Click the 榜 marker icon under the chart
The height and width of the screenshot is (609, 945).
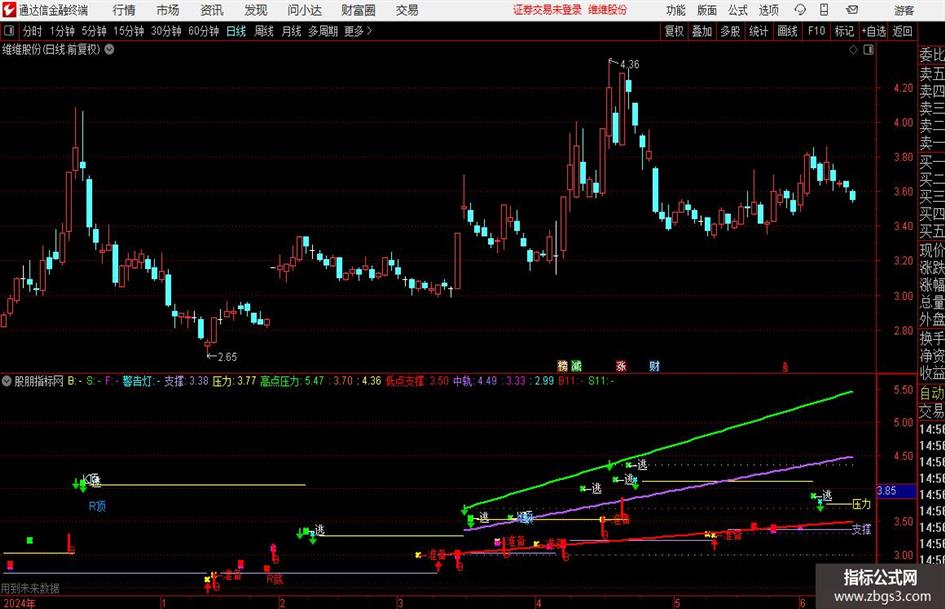[x=562, y=365]
